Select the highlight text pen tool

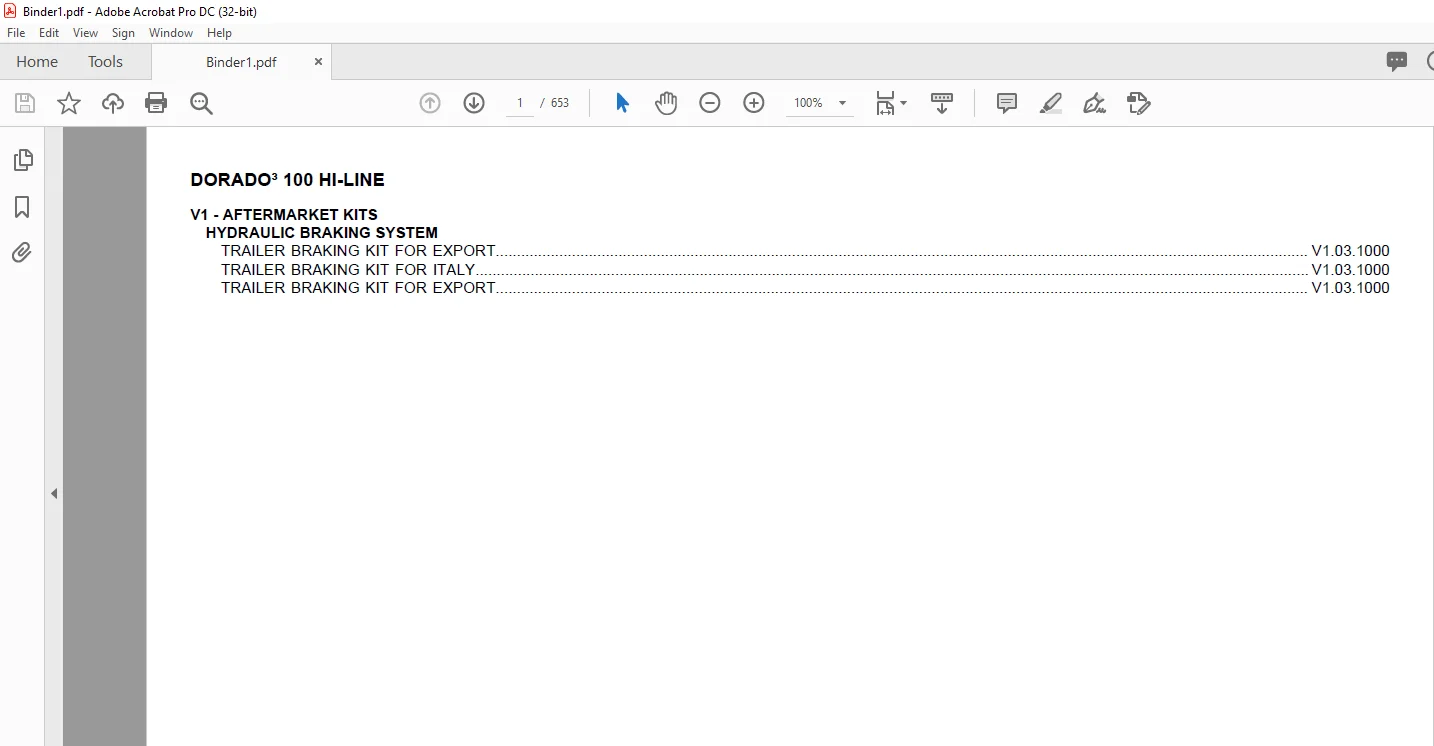coord(1051,103)
